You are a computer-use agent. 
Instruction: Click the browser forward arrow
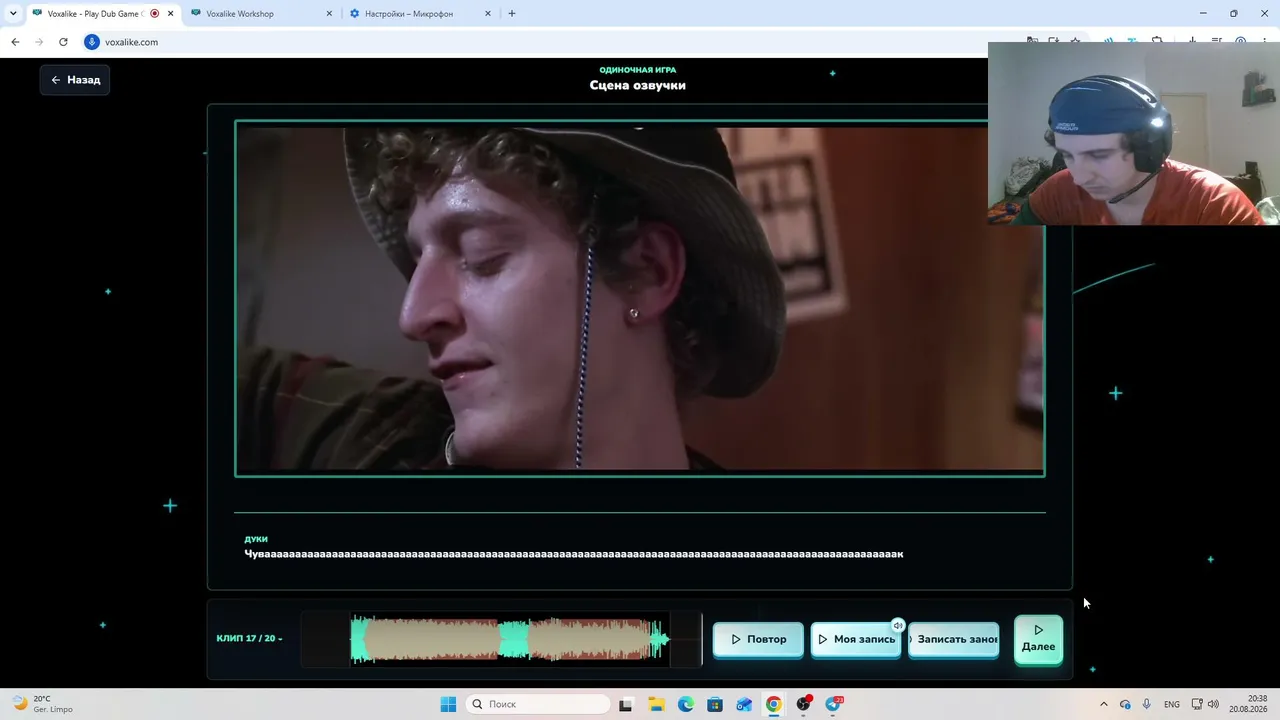(39, 42)
